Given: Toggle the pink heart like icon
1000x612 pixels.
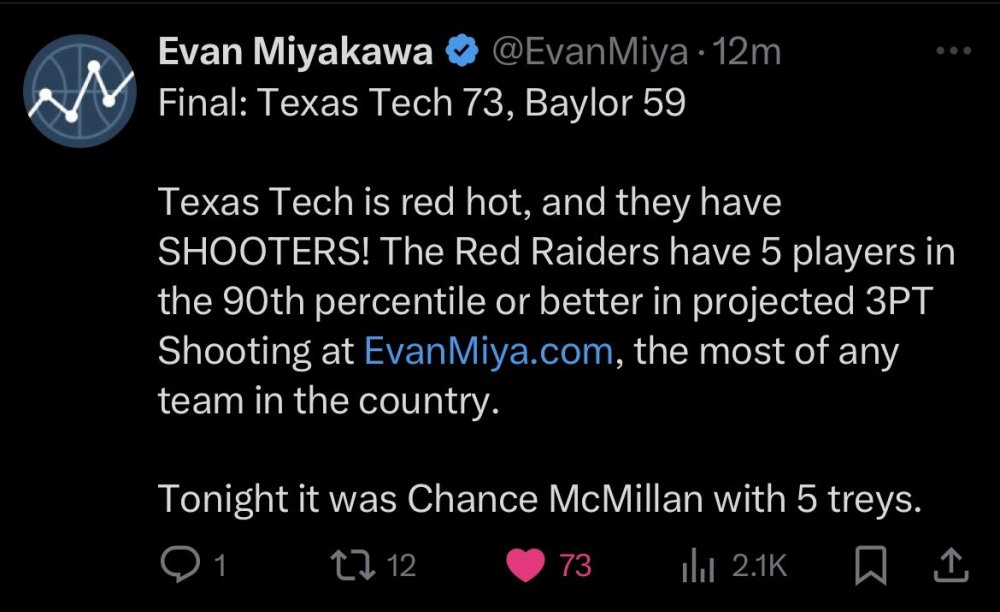Looking at the screenshot, I should (x=529, y=566).
